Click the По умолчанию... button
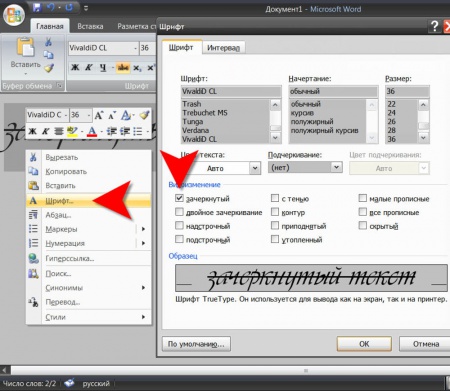Viewport: 450px width, 391px height. [x=196, y=344]
